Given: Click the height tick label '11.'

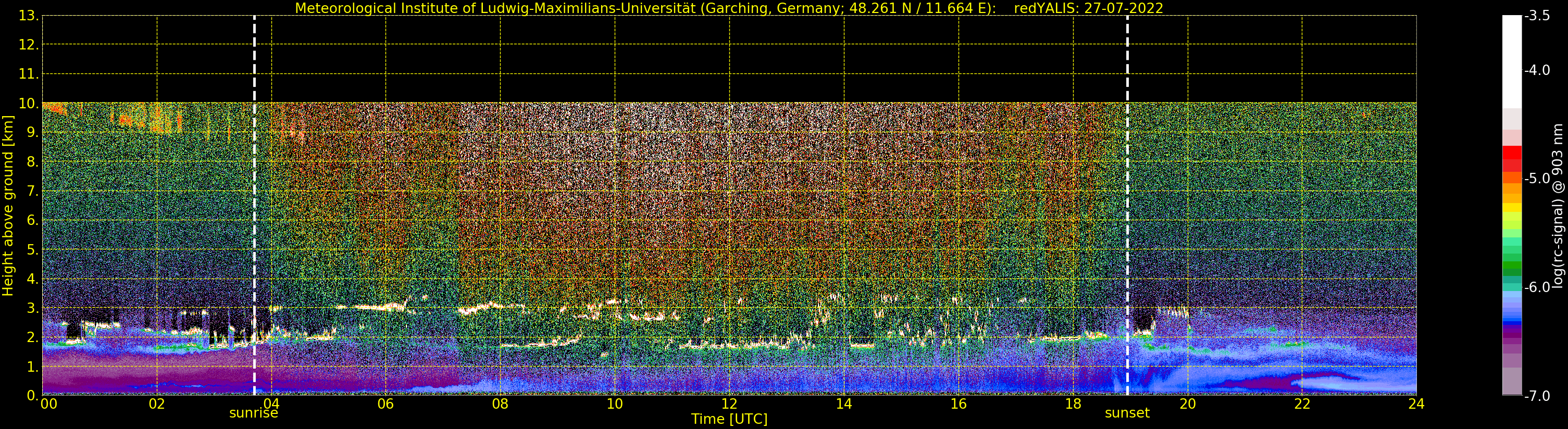Looking at the screenshot, I should 28,74.
